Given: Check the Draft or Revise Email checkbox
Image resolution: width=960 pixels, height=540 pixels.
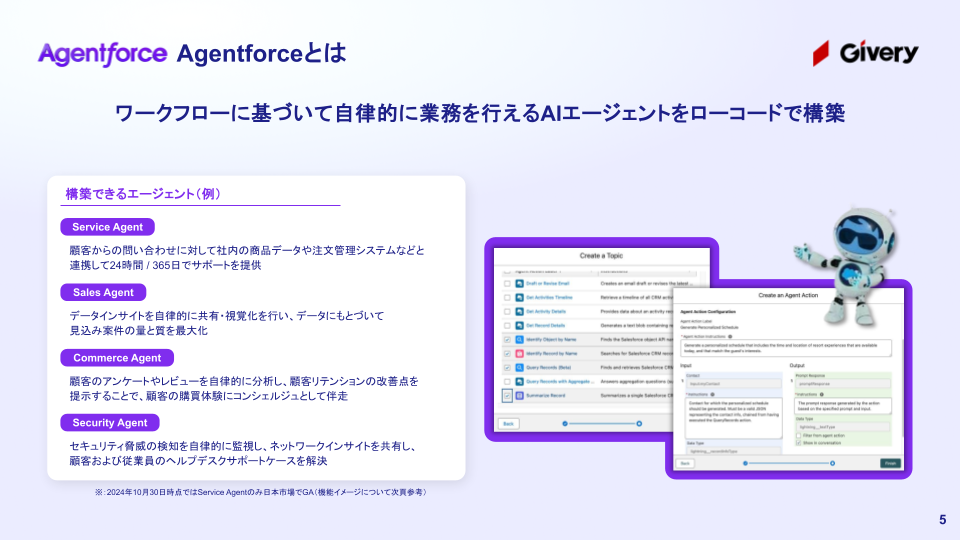Looking at the screenshot, I should [x=507, y=283].
